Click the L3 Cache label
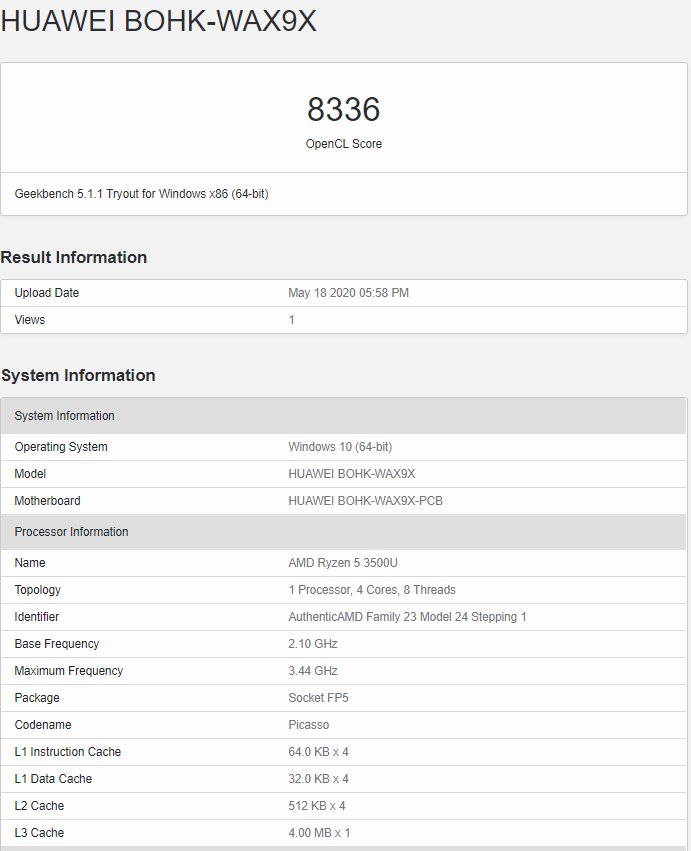Screen dimensions: 691x851 pos(39,833)
